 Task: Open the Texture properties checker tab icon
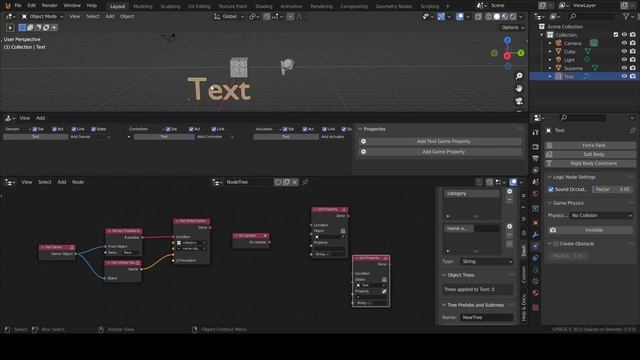[x=536, y=307]
